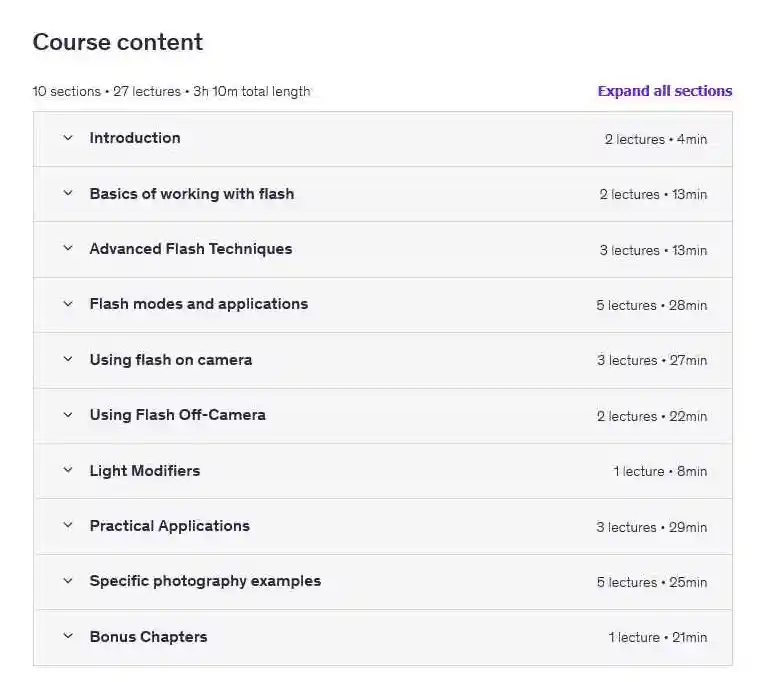Click the Light Modifiers section title
This screenshot has width=760, height=682.
pyautogui.click(x=145, y=470)
